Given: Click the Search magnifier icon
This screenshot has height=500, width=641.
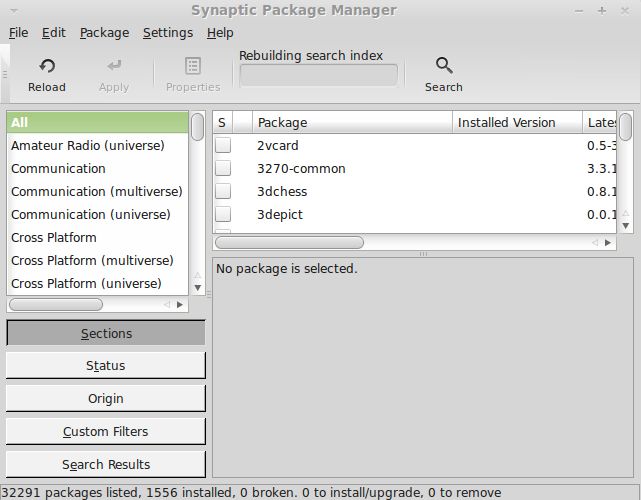Looking at the screenshot, I should click(444, 66).
